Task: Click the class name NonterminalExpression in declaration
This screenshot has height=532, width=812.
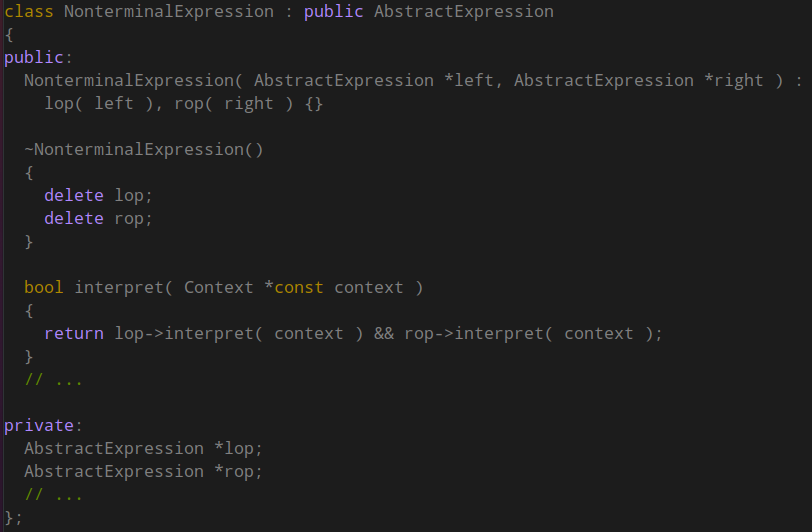Action: point(169,12)
